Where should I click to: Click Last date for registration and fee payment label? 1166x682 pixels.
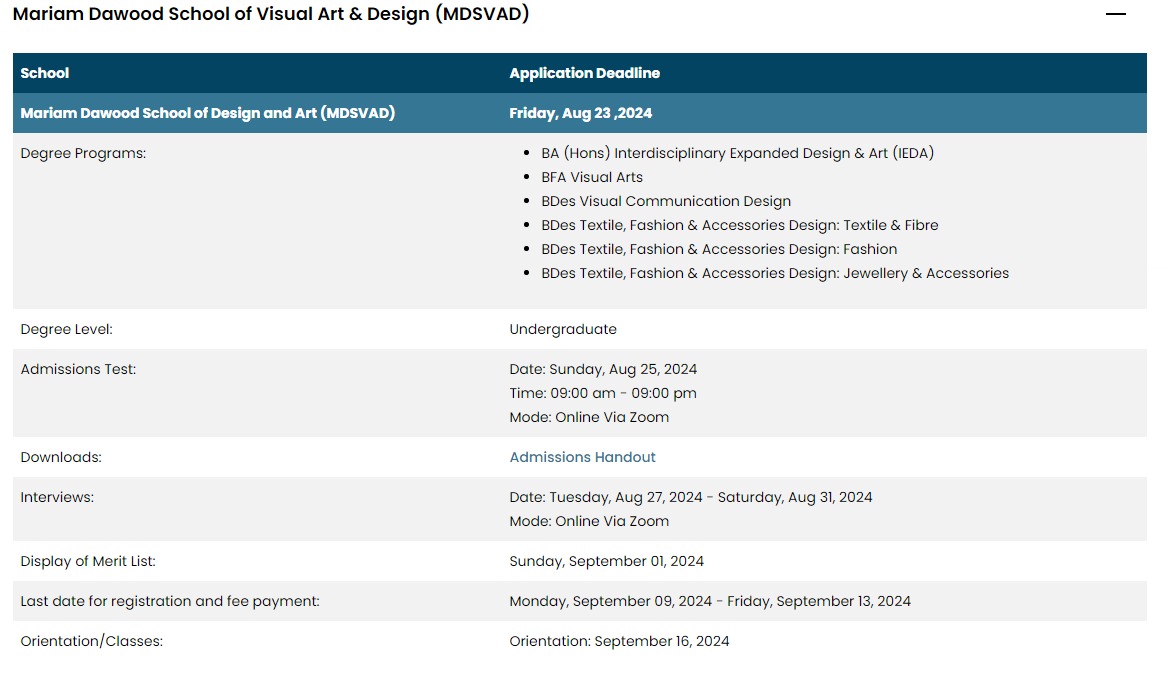point(170,602)
